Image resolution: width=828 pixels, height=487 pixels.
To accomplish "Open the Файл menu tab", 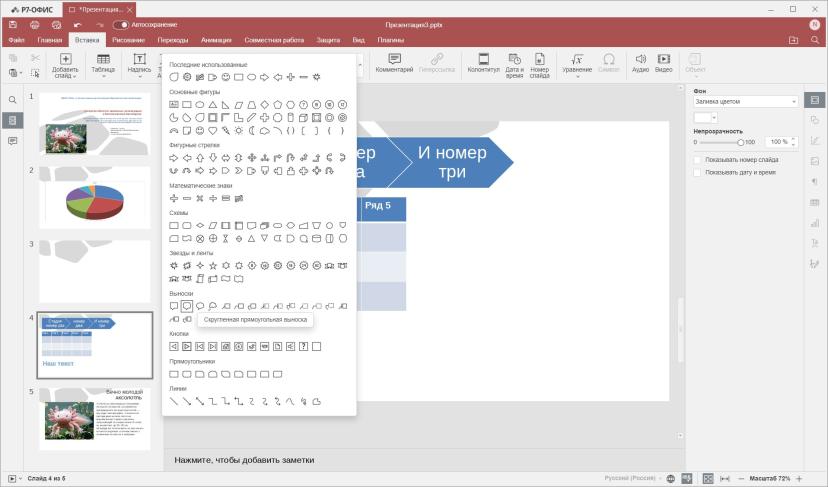I will coord(16,40).
